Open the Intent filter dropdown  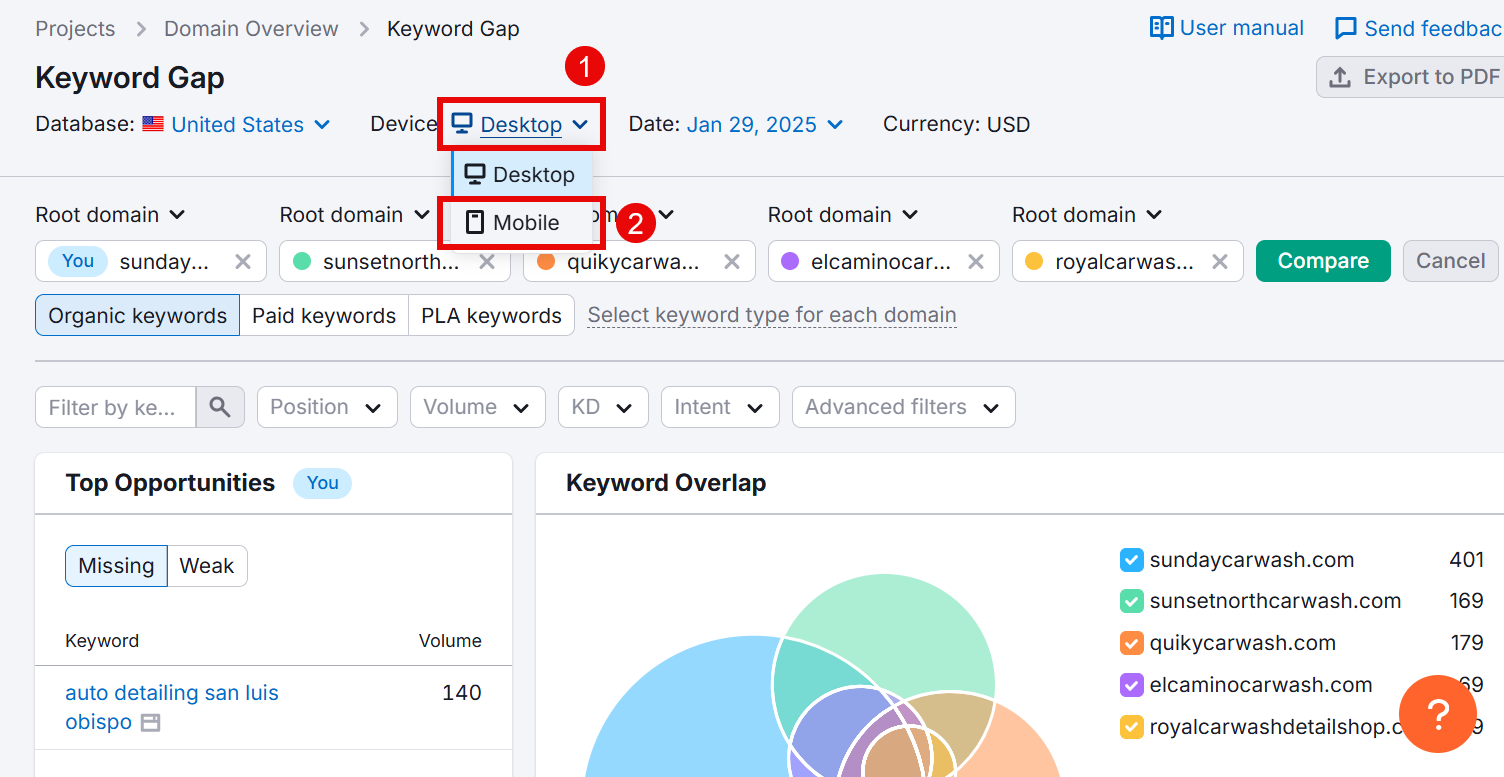click(x=720, y=407)
